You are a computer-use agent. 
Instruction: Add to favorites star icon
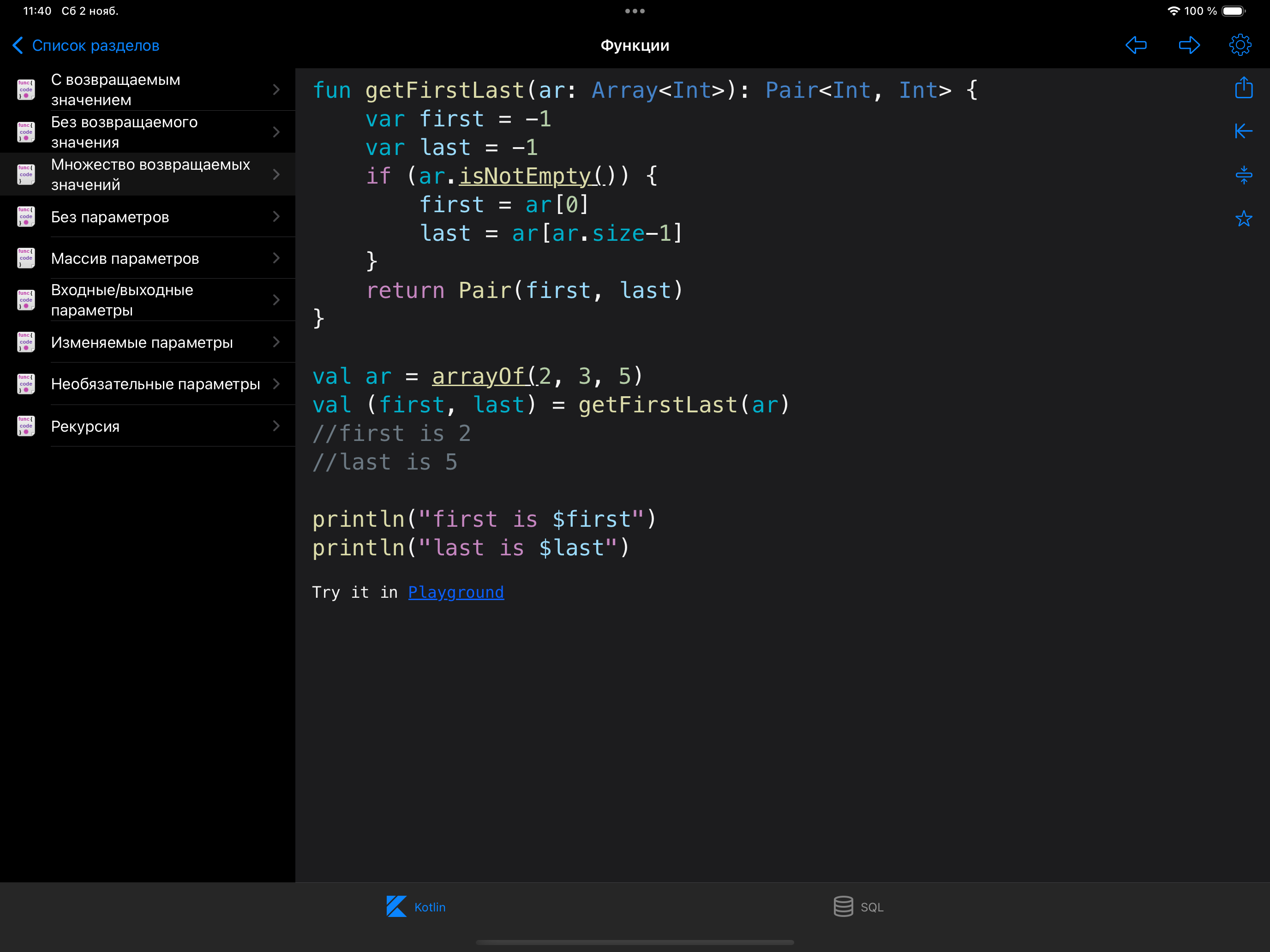[x=1244, y=218]
